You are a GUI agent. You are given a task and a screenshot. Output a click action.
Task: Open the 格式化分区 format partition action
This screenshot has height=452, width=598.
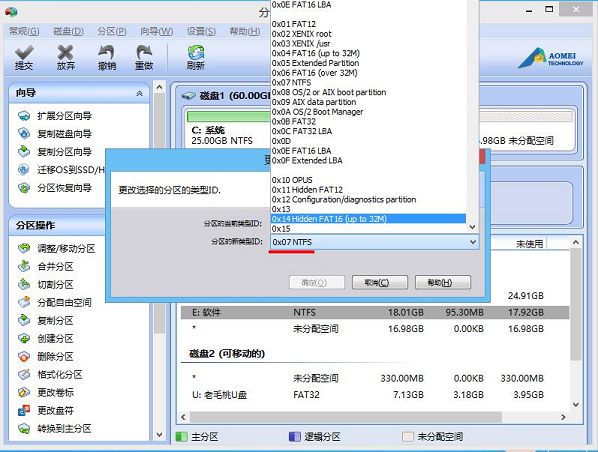tap(59, 375)
